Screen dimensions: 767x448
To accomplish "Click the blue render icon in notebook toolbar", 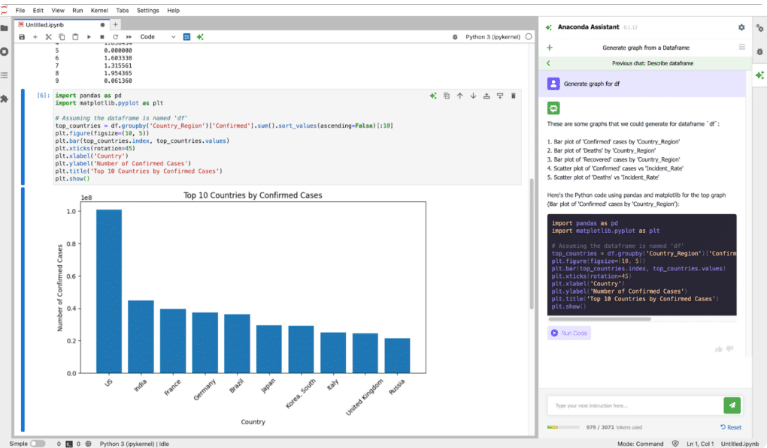I will coord(186,37).
